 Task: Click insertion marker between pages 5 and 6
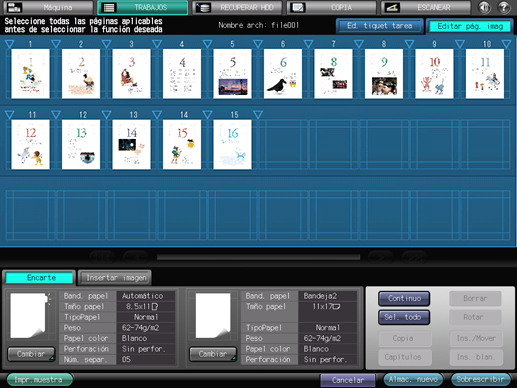point(258,44)
